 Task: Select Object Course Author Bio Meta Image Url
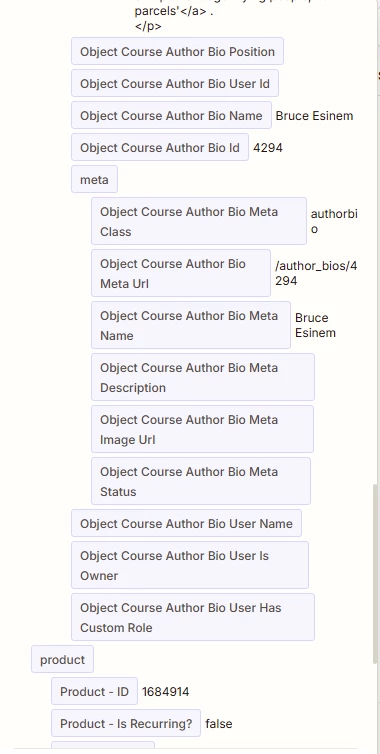click(203, 429)
